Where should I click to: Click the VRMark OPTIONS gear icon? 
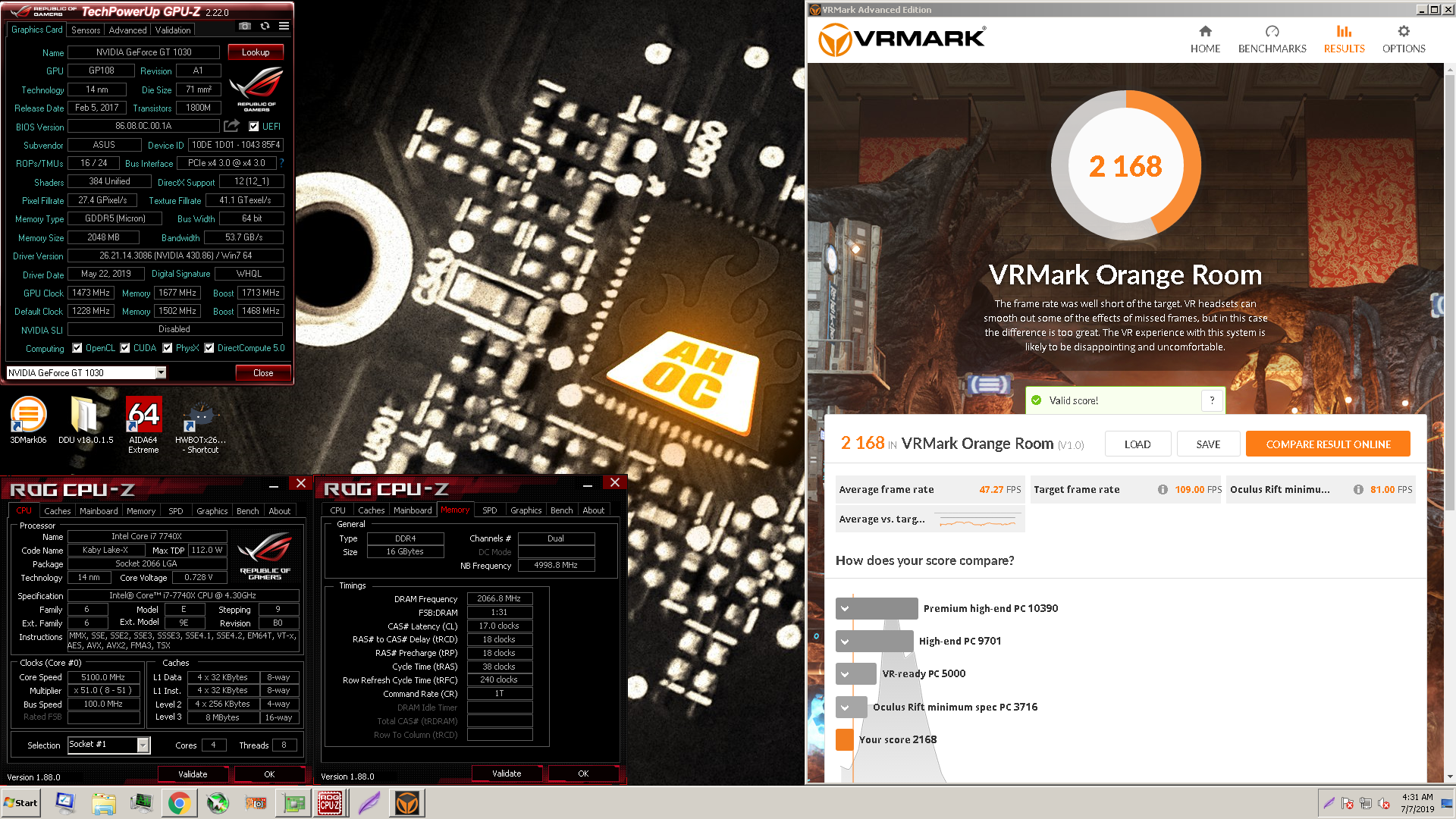coord(1404,31)
